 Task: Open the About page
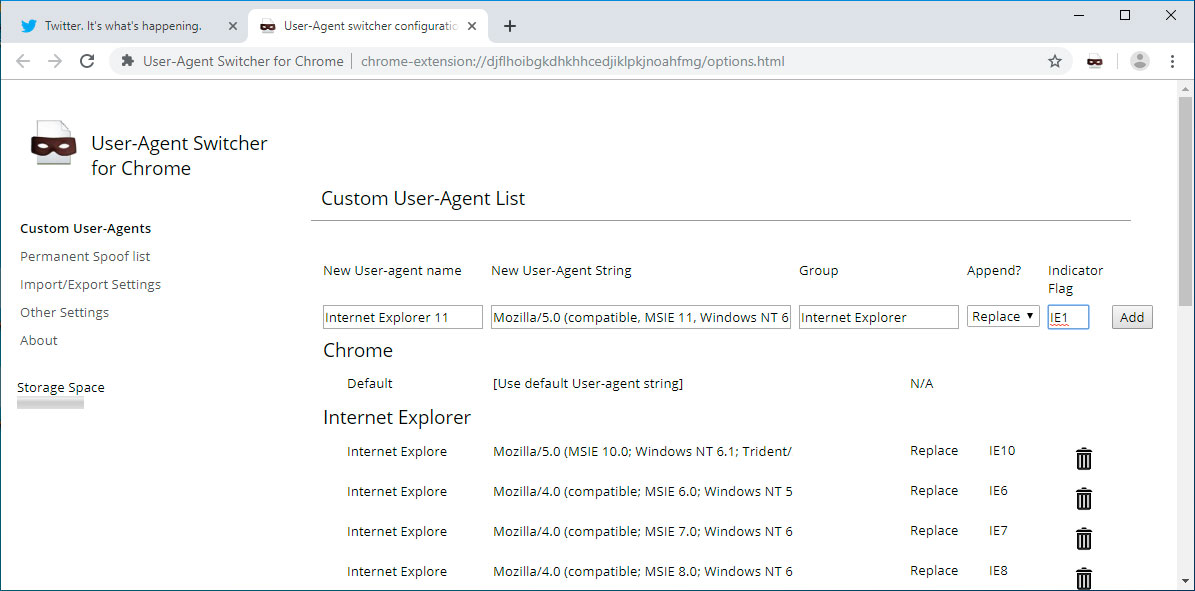(x=39, y=341)
